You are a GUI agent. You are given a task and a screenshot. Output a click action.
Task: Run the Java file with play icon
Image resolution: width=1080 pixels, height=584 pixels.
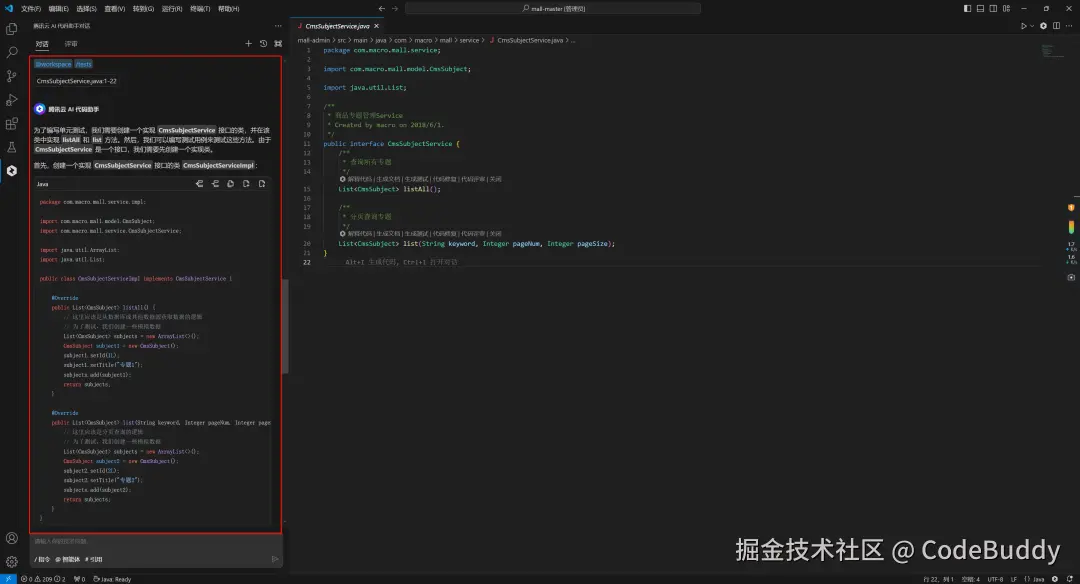pyautogui.click(x=1024, y=26)
